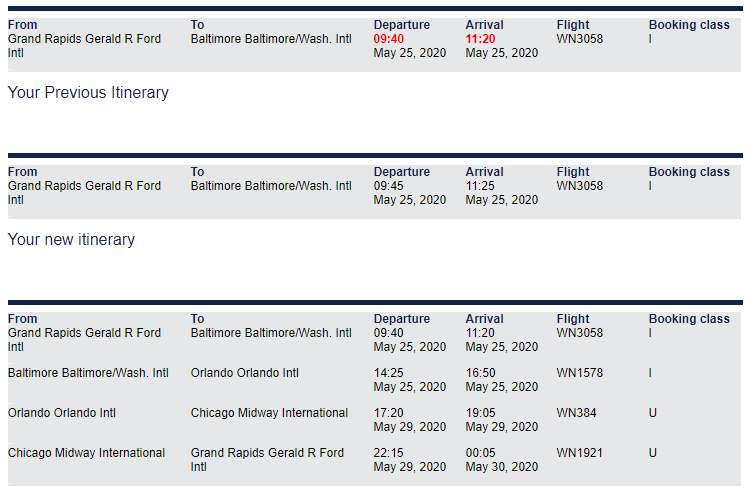This screenshot has width=752, height=494.
Task: Click flight number WN1578
Action: (579, 373)
